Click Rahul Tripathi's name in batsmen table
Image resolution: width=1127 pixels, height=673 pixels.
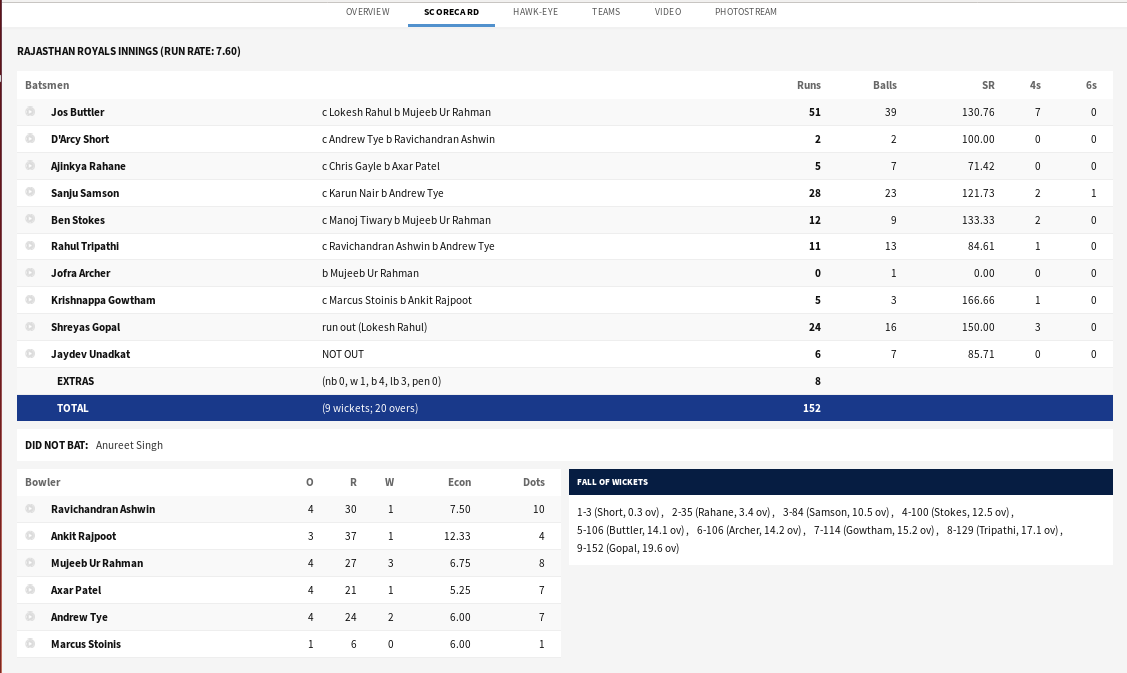tap(86, 246)
